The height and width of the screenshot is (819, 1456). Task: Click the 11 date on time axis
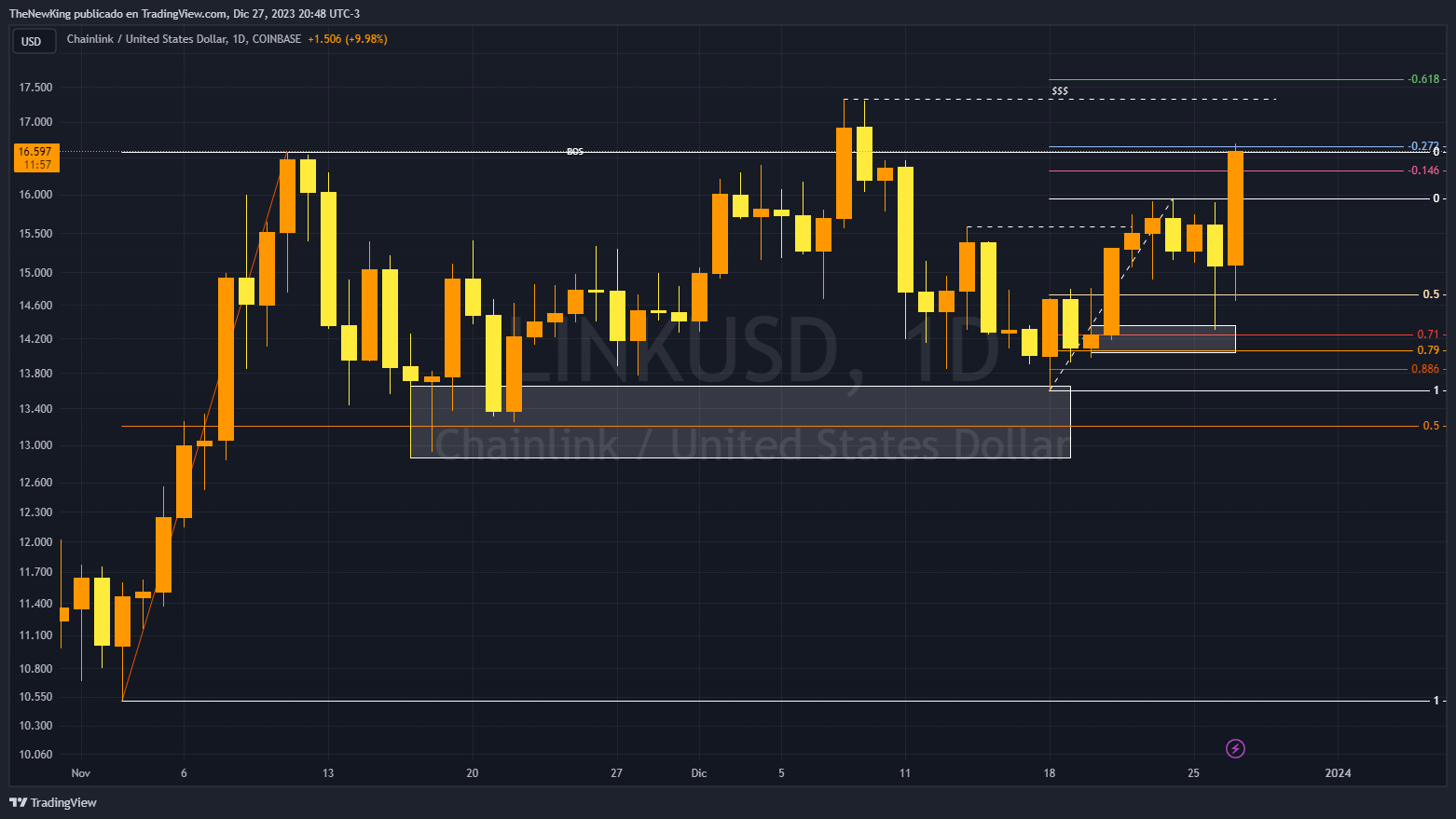coord(905,773)
